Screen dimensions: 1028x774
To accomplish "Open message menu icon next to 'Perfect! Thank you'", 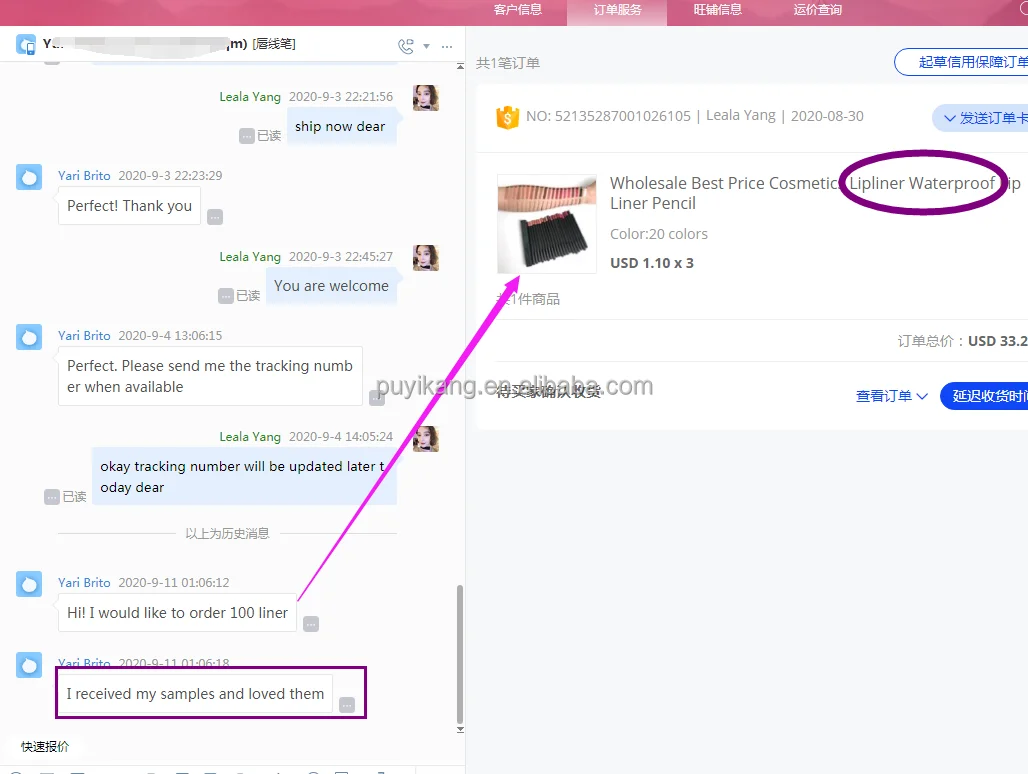I will coord(215,217).
